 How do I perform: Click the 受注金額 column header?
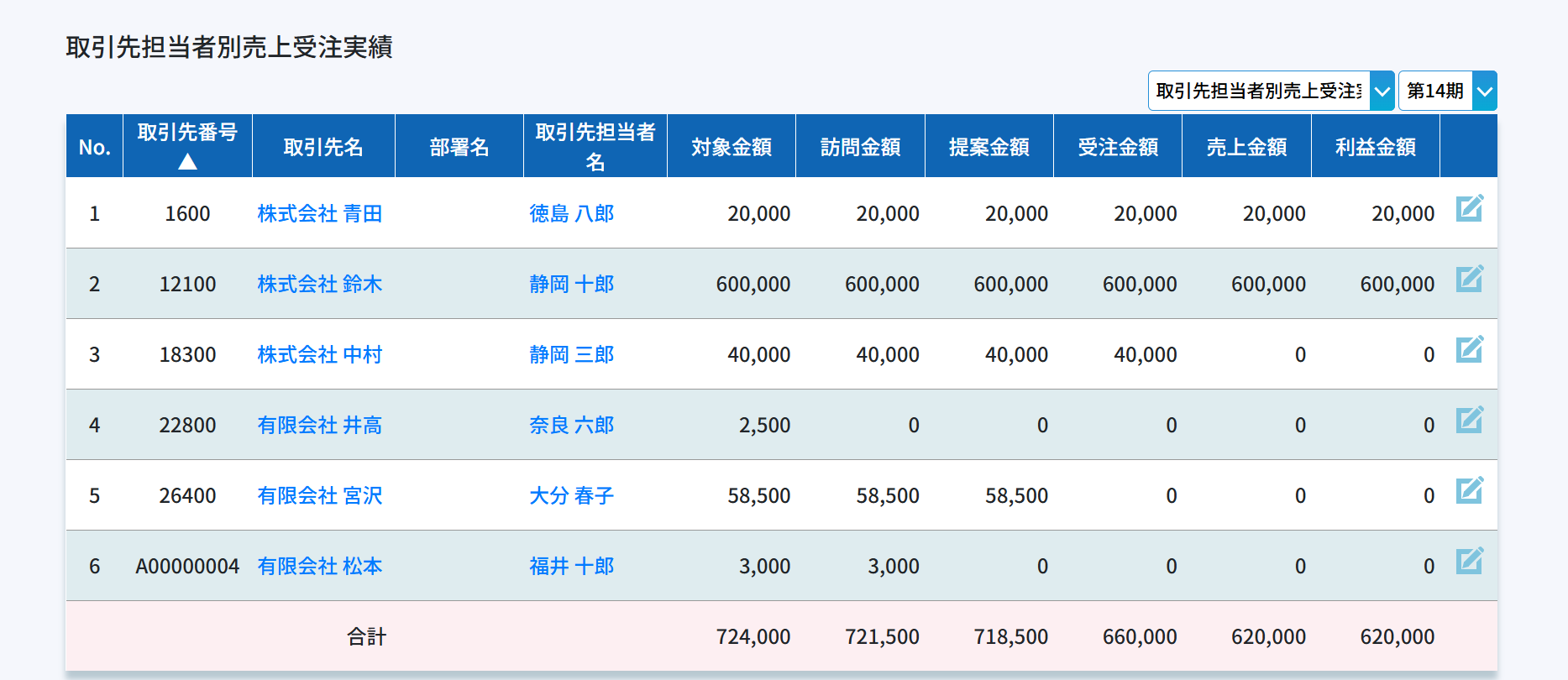point(1117,147)
